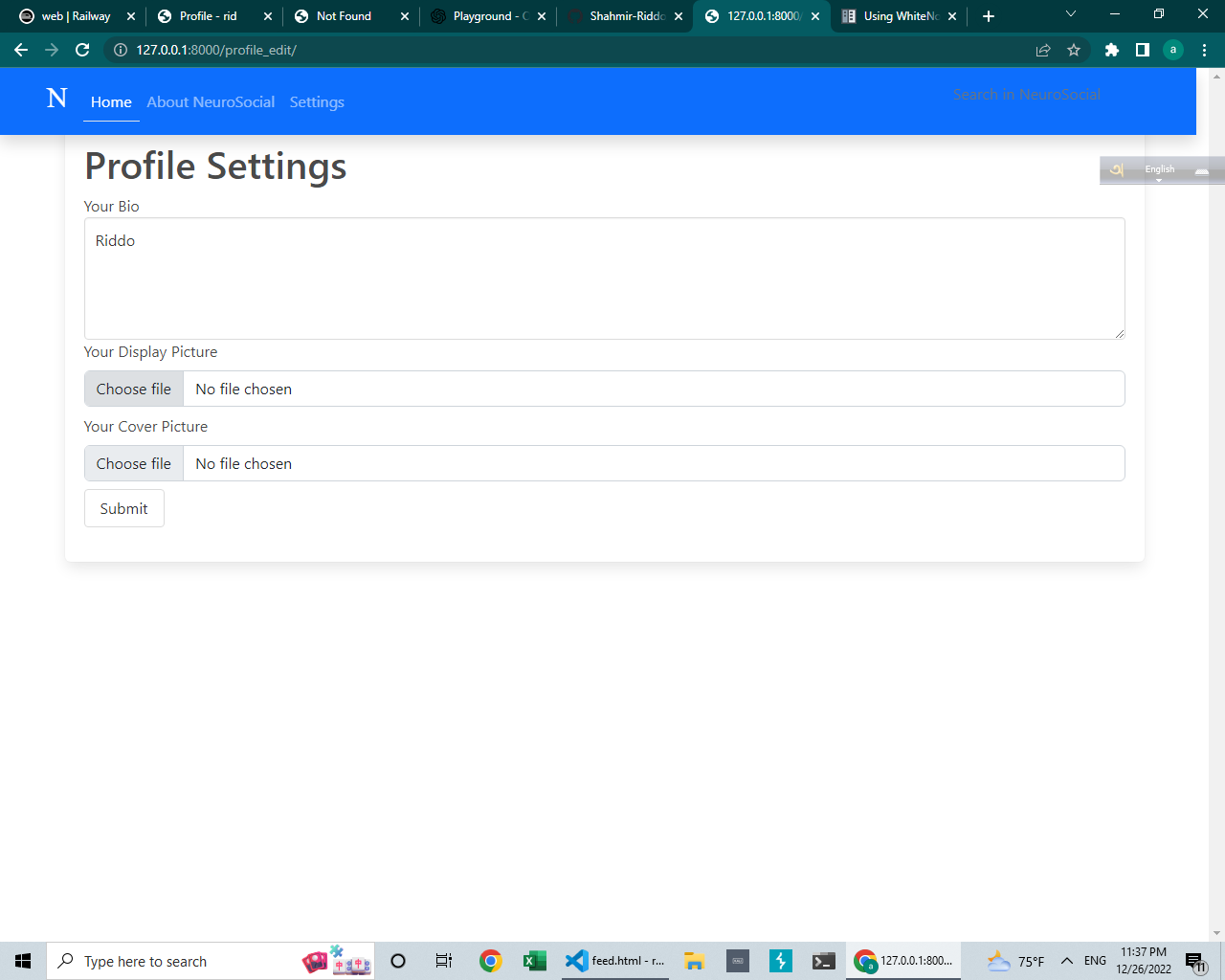The height and width of the screenshot is (980, 1225).
Task: Close the Not Found tab
Action: [405, 16]
